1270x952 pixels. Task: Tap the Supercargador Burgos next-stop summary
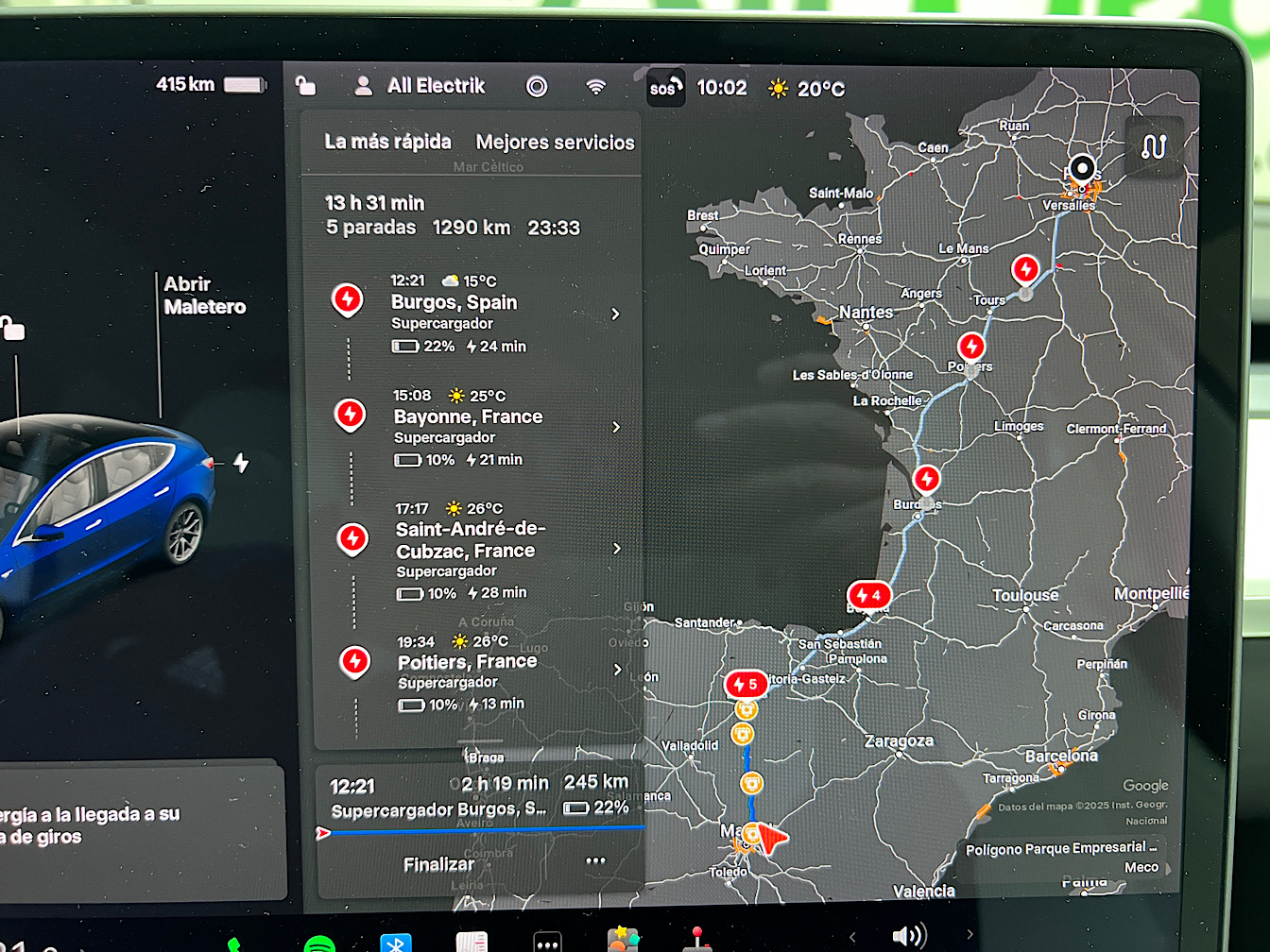click(x=480, y=797)
